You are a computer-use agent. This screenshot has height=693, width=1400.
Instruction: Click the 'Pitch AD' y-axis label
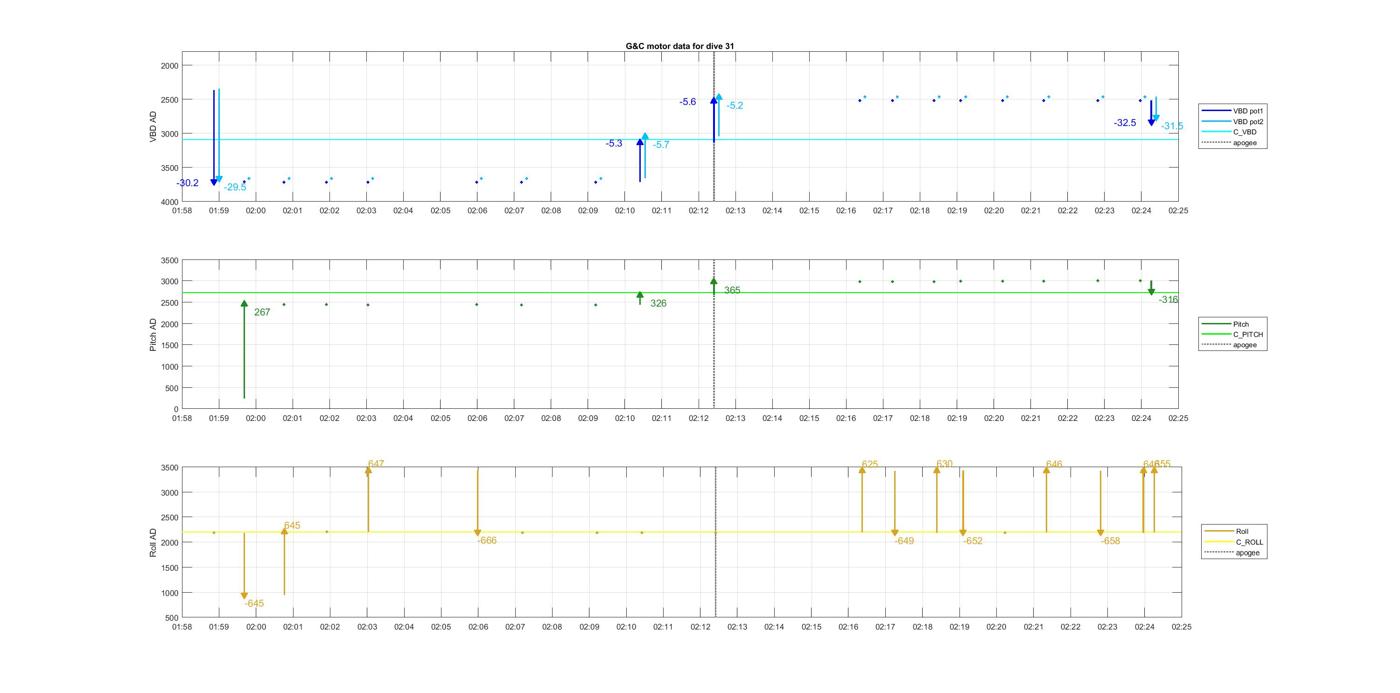tap(154, 335)
